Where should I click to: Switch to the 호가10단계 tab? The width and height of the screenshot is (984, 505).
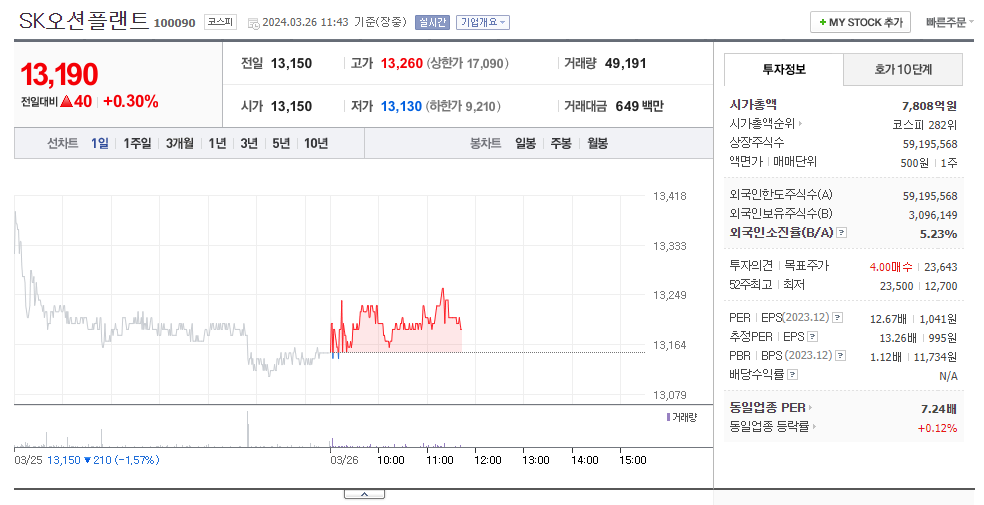tap(903, 70)
